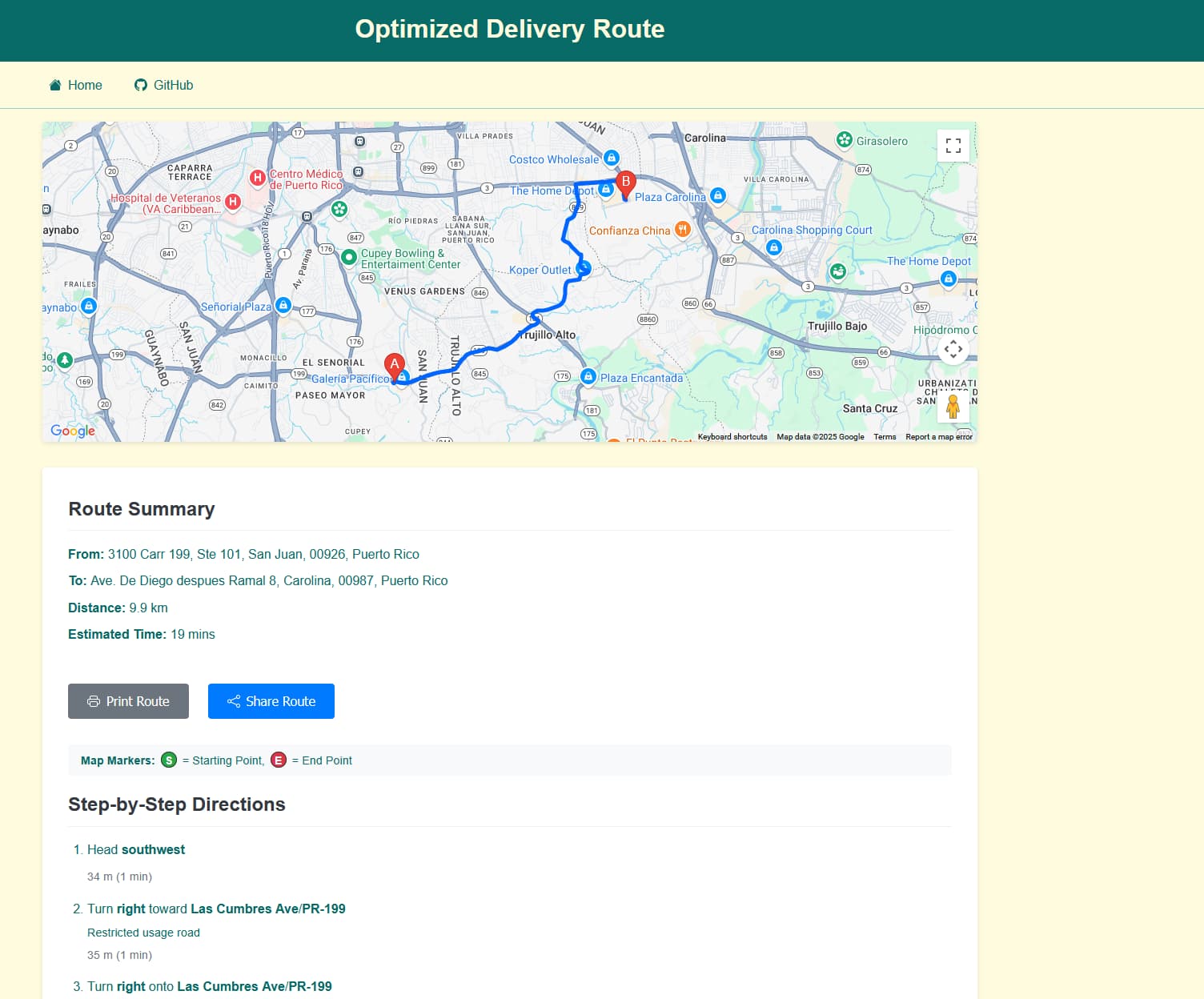Click the Girasolero park pin
Screen dimensions: 1204x999
click(x=844, y=139)
